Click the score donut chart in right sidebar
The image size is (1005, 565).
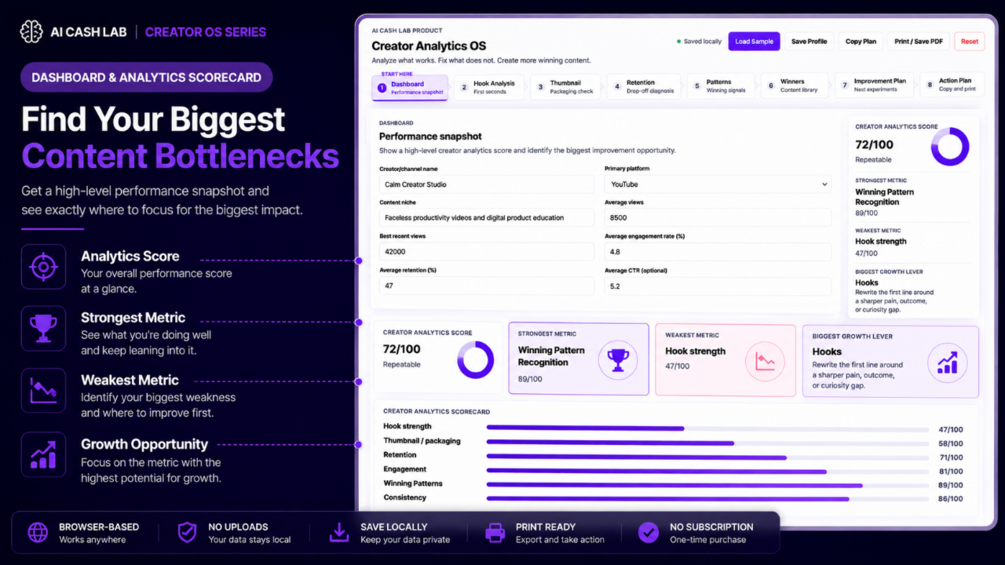click(x=950, y=147)
